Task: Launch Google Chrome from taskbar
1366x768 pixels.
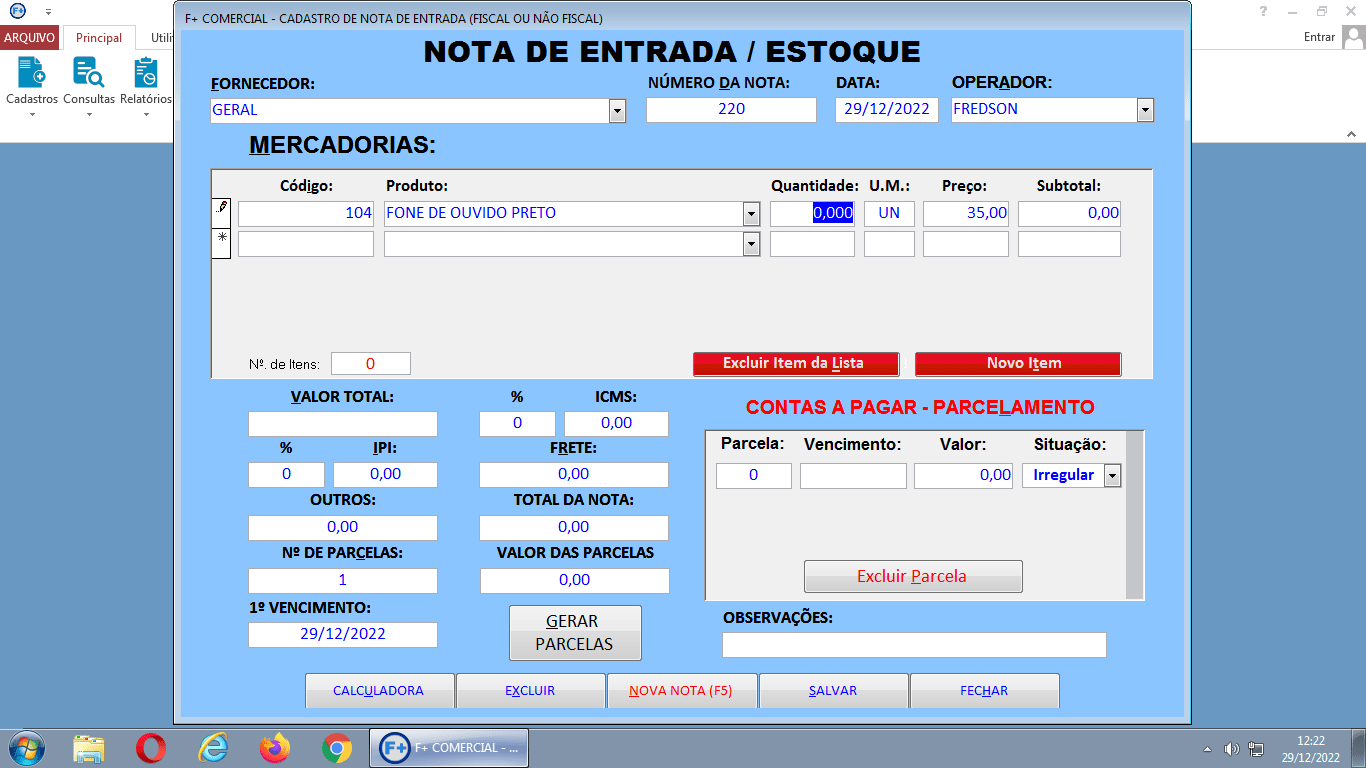Action: click(x=337, y=748)
